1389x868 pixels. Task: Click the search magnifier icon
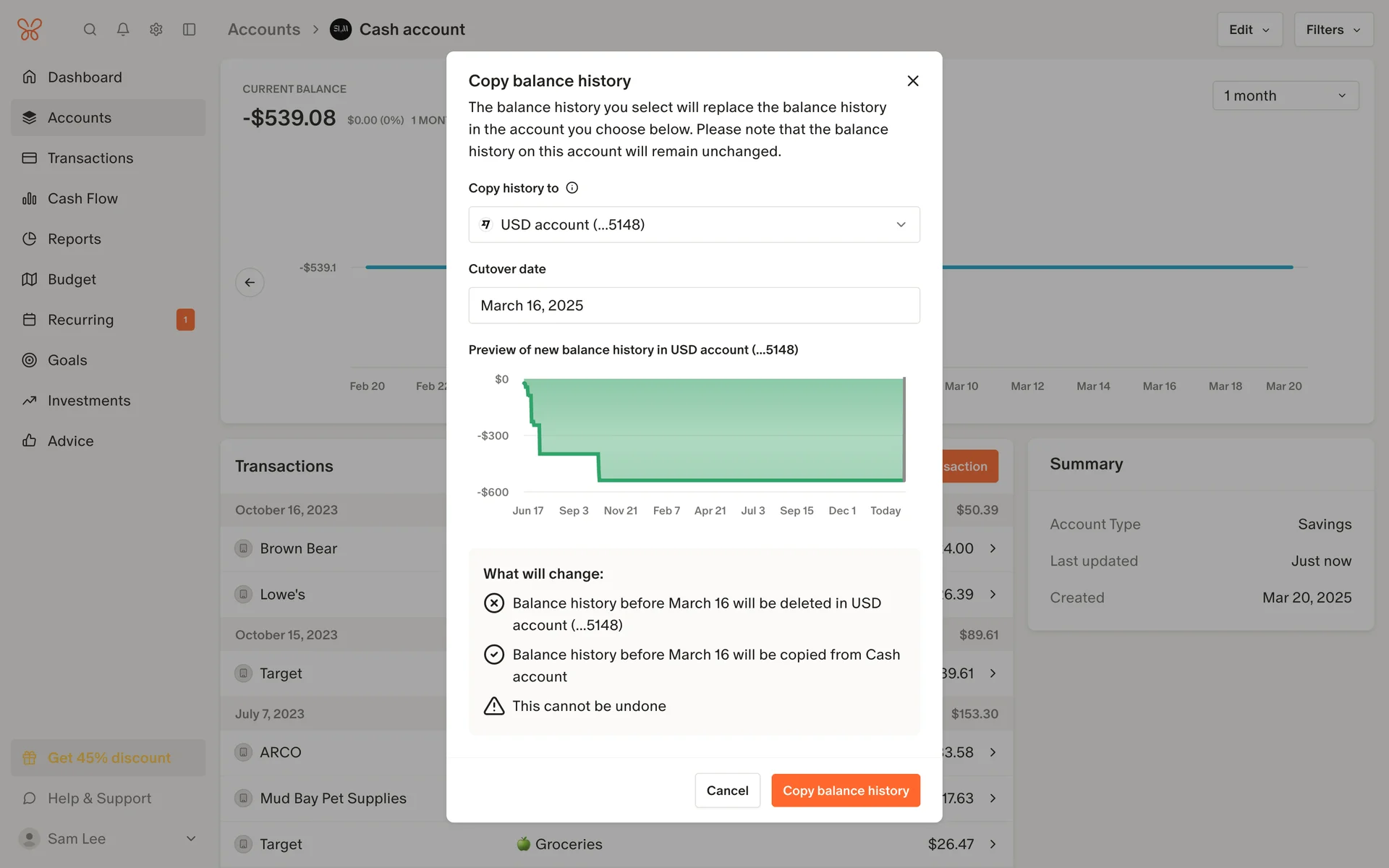point(90,30)
